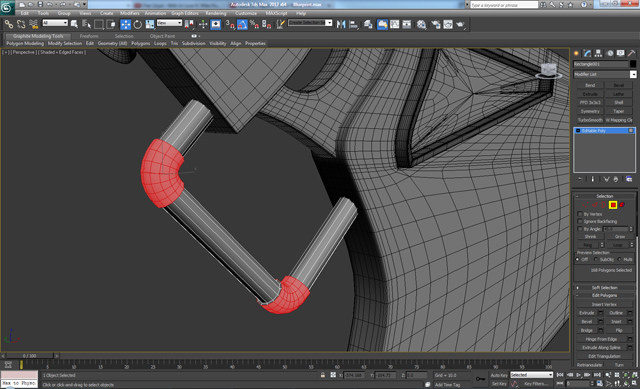This screenshot has width=640, height=389.
Task: Expand the Soft Selection rollout
Action: coord(604,287)
